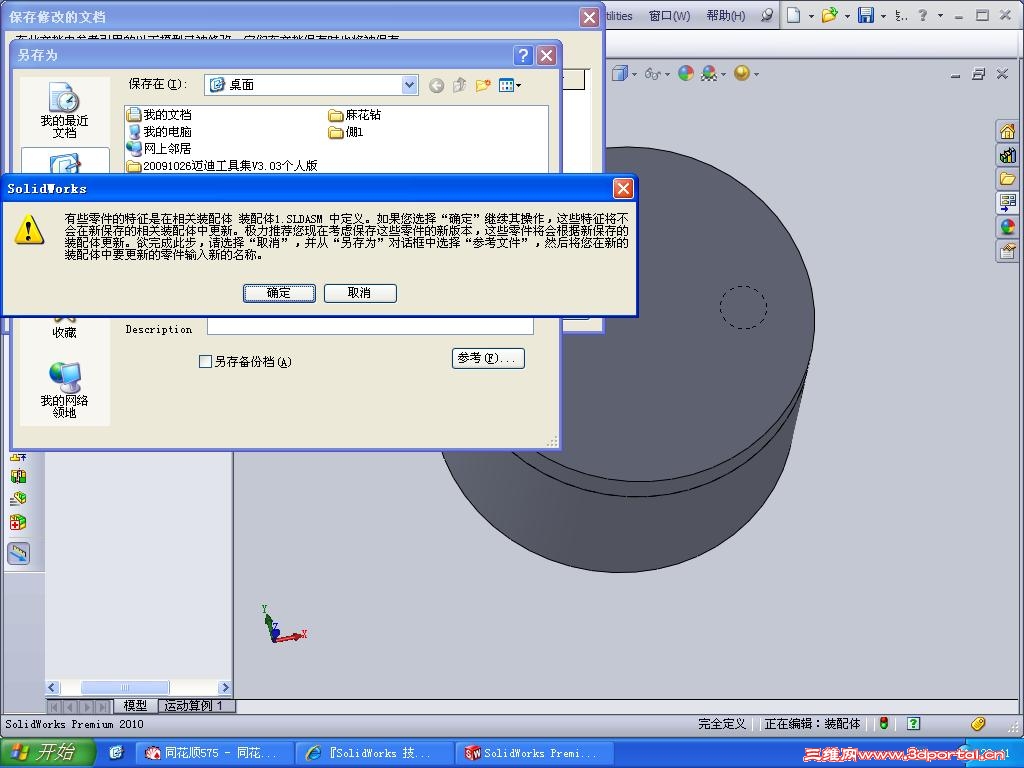This screenshot has height=768, width=1024.
Task: Click the assembly component speed-lines icon
Action: (18, 499)
